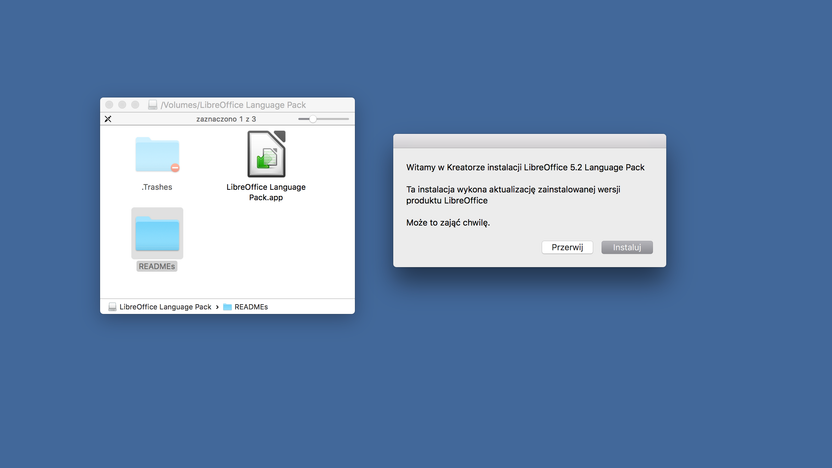Click the 'zaznaczono 1 z 3' status text
Screen dimensions: 832x468
(226, 119)
